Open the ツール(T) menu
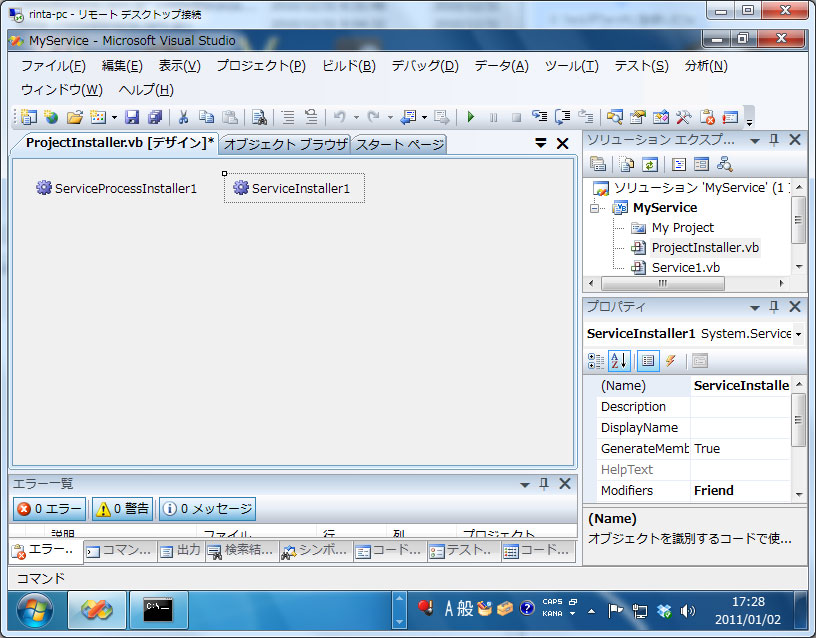The height and width of the screenshot is (638, 816). pos(571,66)
